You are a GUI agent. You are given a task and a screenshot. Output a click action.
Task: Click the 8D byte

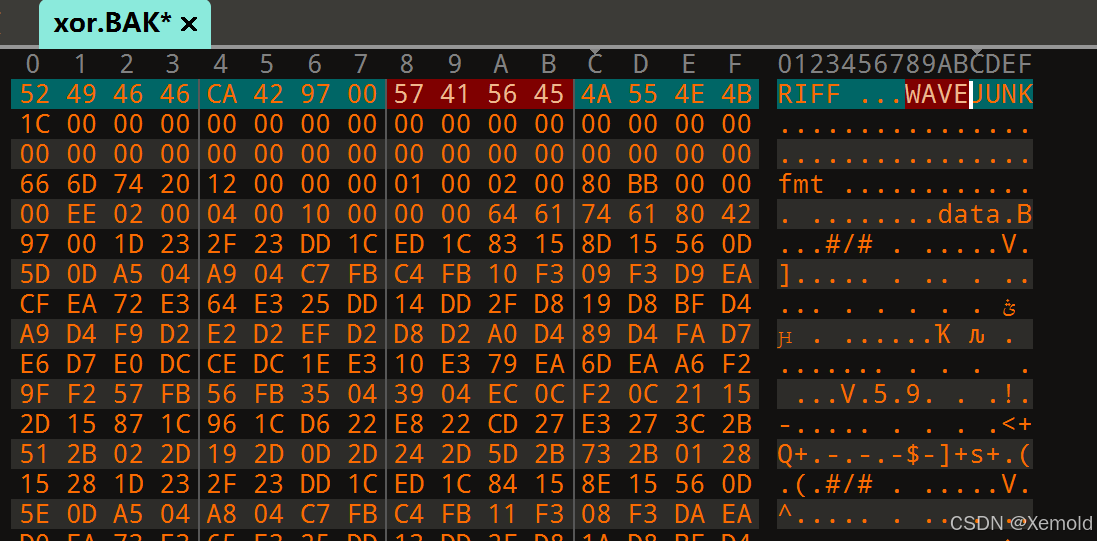(595, 244)
